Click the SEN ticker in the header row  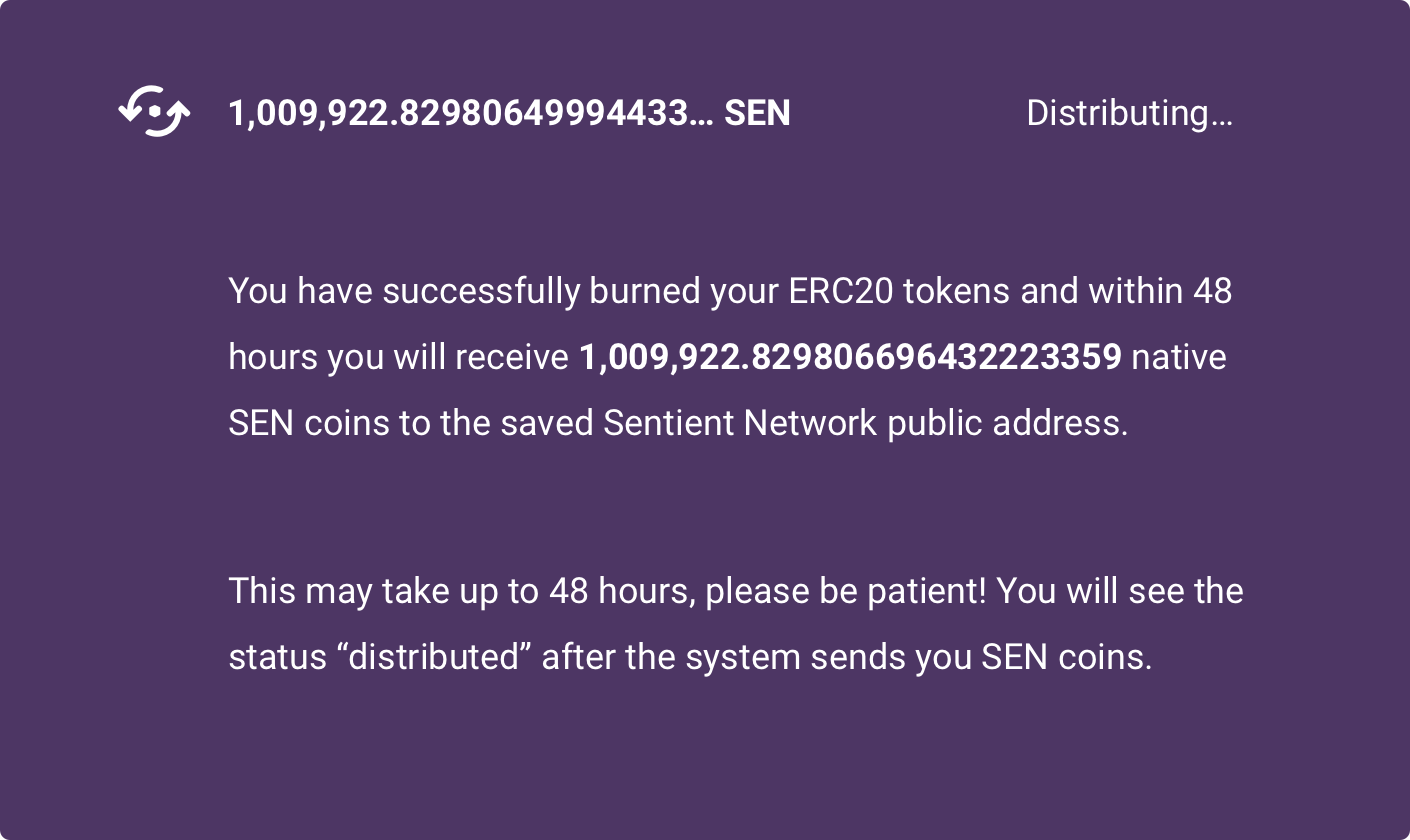click(757, 114)
